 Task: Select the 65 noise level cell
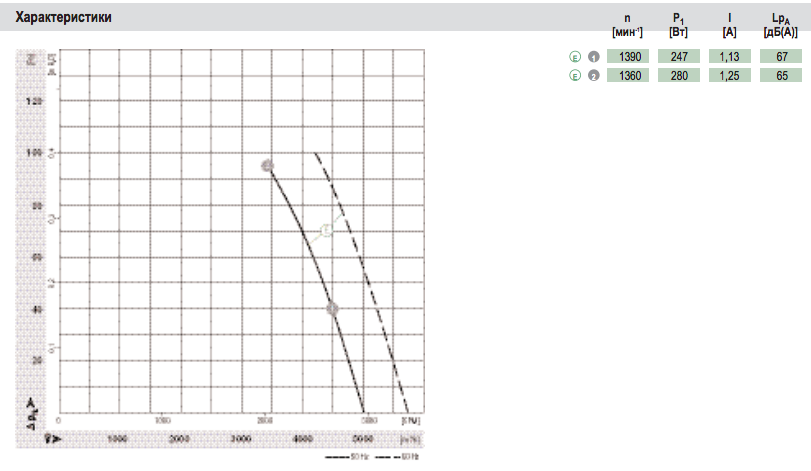pyautogui.click(x=781, y=76)
